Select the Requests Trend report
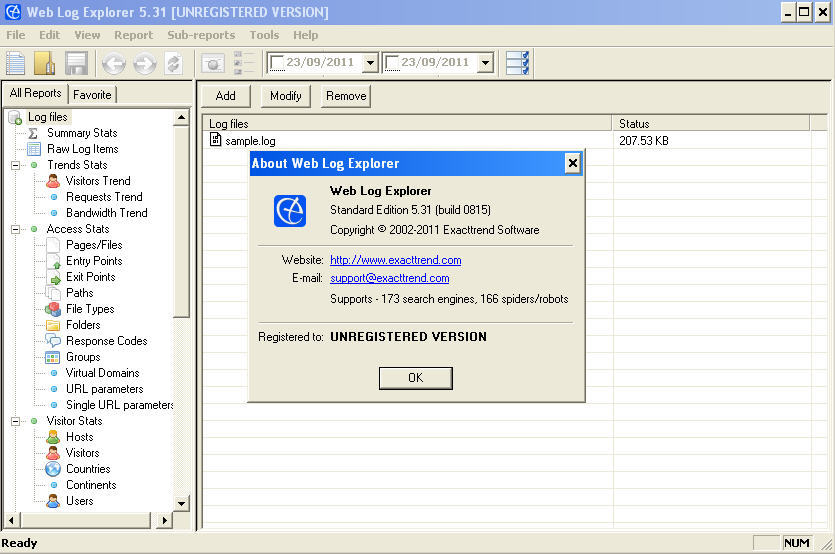The height and width of the screenshot is (554, 835). tap(104, 197)
